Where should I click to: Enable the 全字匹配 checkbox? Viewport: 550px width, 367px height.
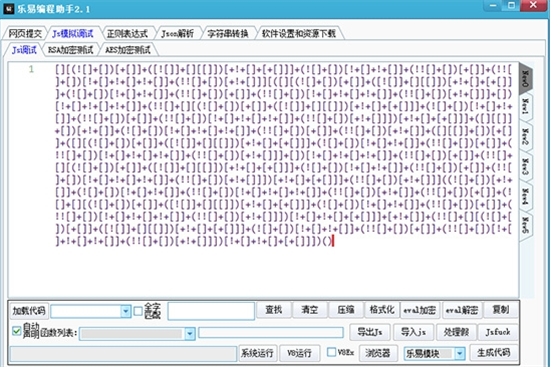click(138, 311)
